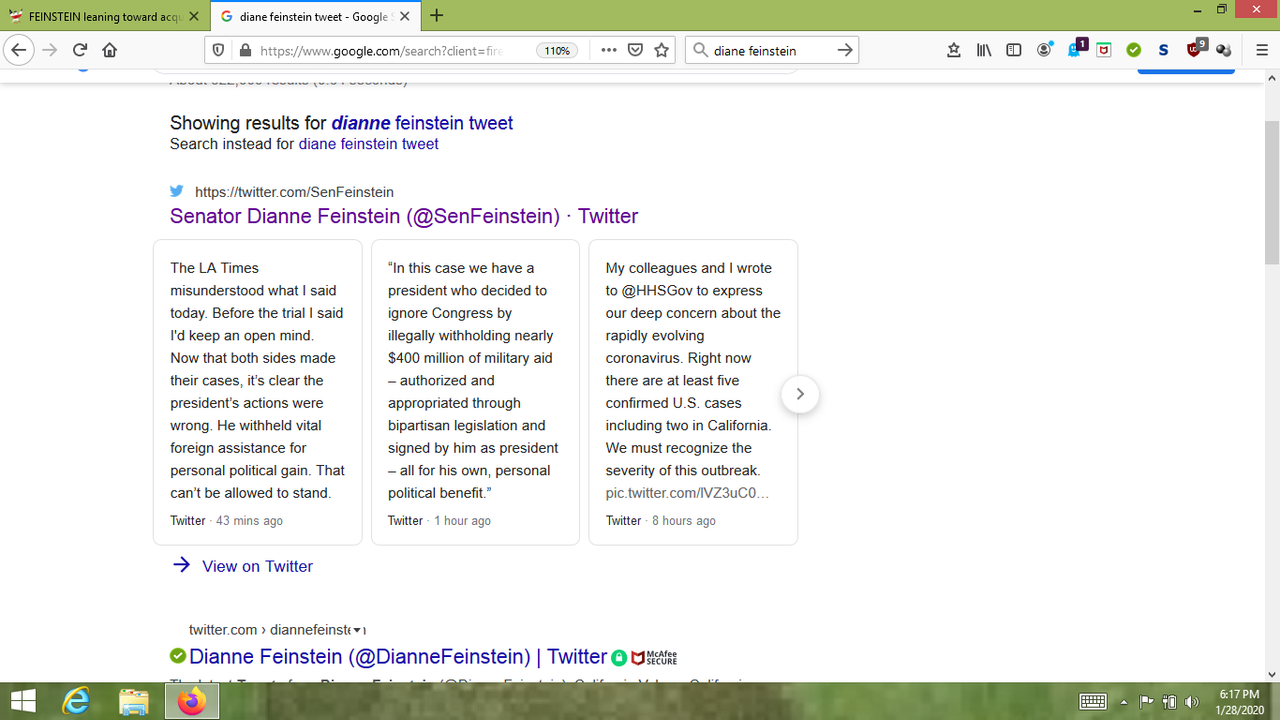
Task: Click the twitter.com/SenFeinstein URL text
Action: pos(294,192)
